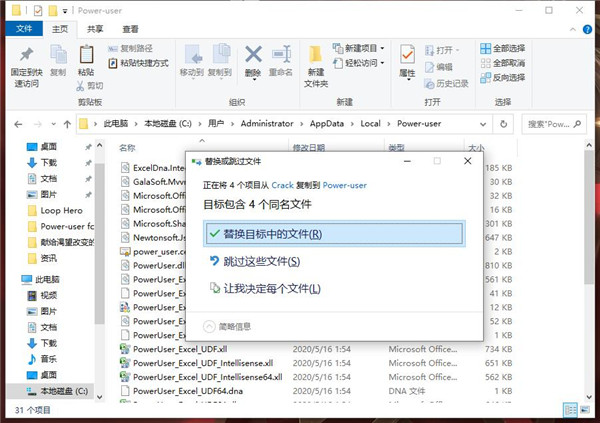
Task: Create a New folder from ribbon
Action: pos(316,67)
